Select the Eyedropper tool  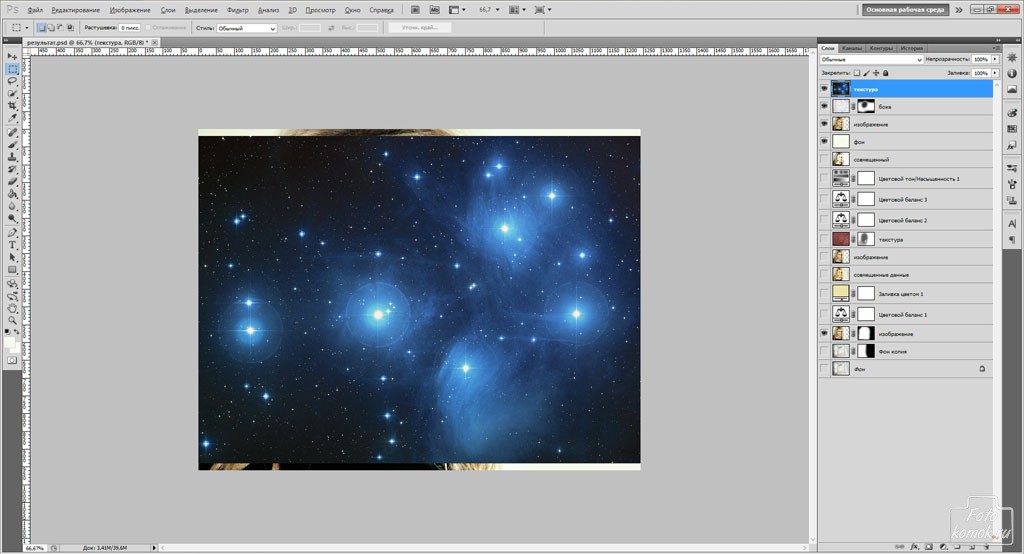[12, 118]
